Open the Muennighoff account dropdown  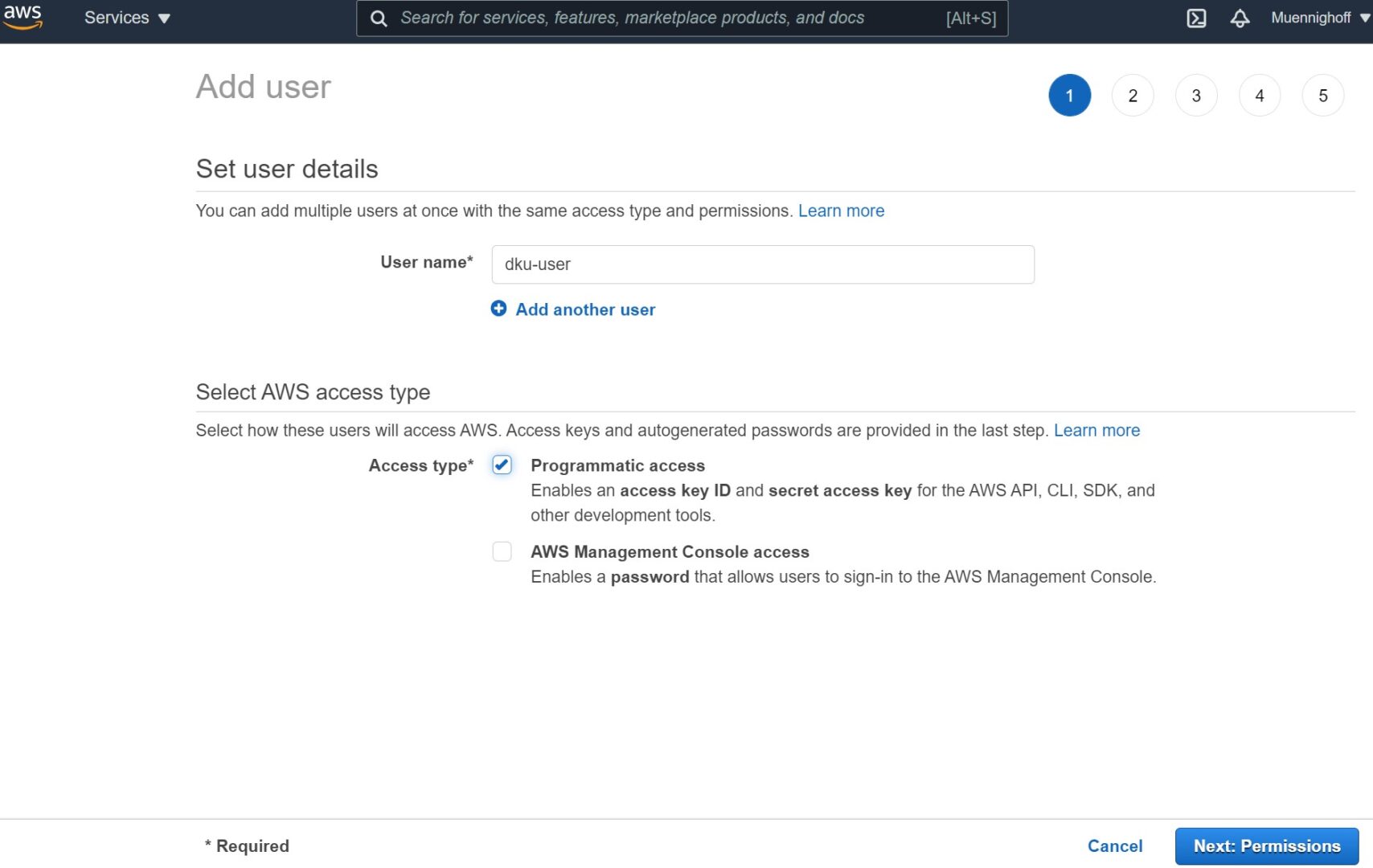pyautogui.click(x=1312, y=17)
